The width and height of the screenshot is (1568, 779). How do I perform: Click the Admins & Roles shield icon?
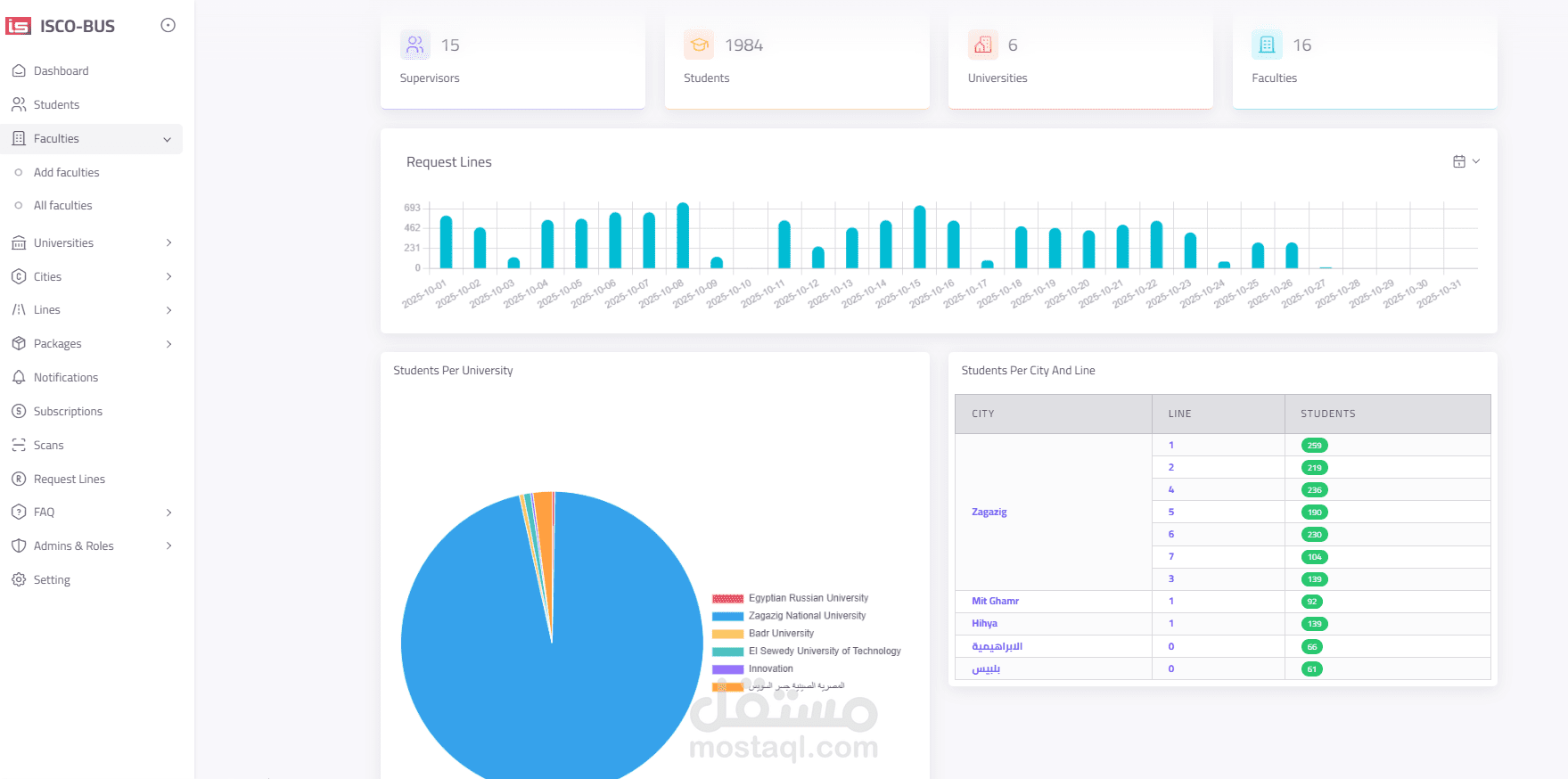19,546
